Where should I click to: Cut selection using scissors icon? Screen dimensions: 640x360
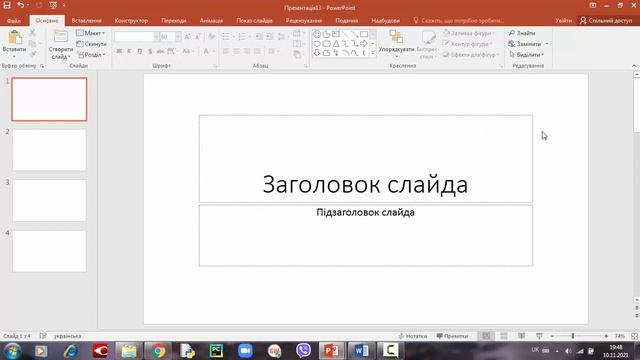[x=32, y=33]
